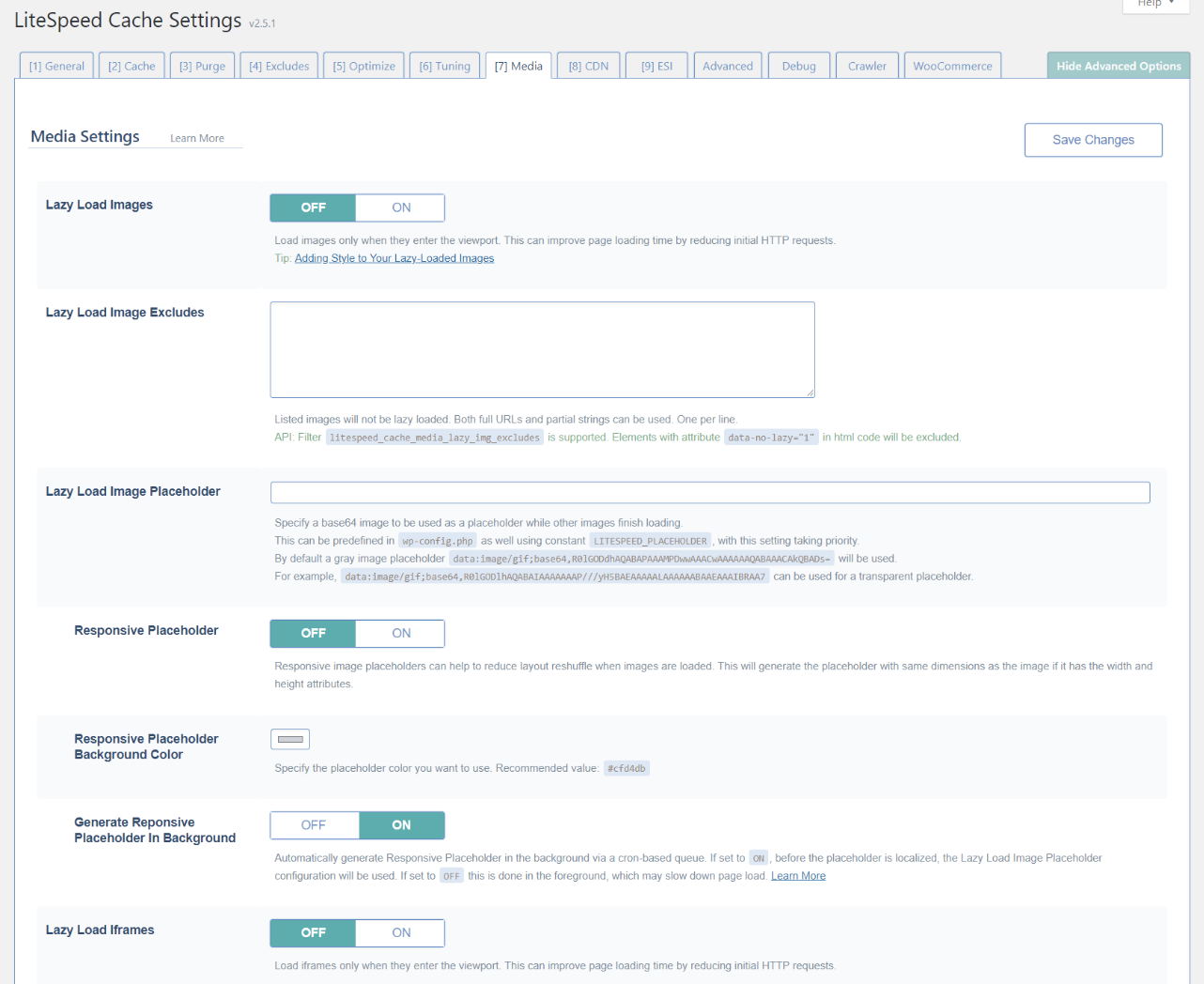Select the [7] Media tab
Screen dimensions: 1204x984
[x=518, y=66]
